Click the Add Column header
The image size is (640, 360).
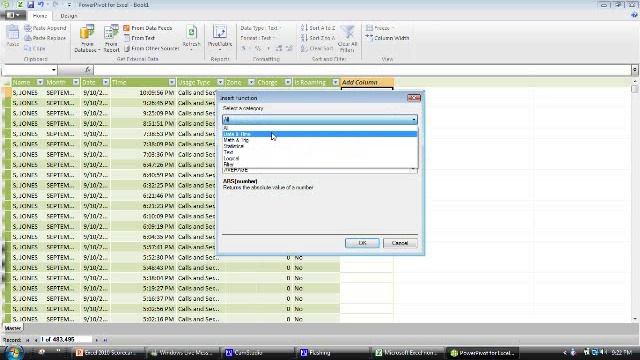tap(367, 82)
